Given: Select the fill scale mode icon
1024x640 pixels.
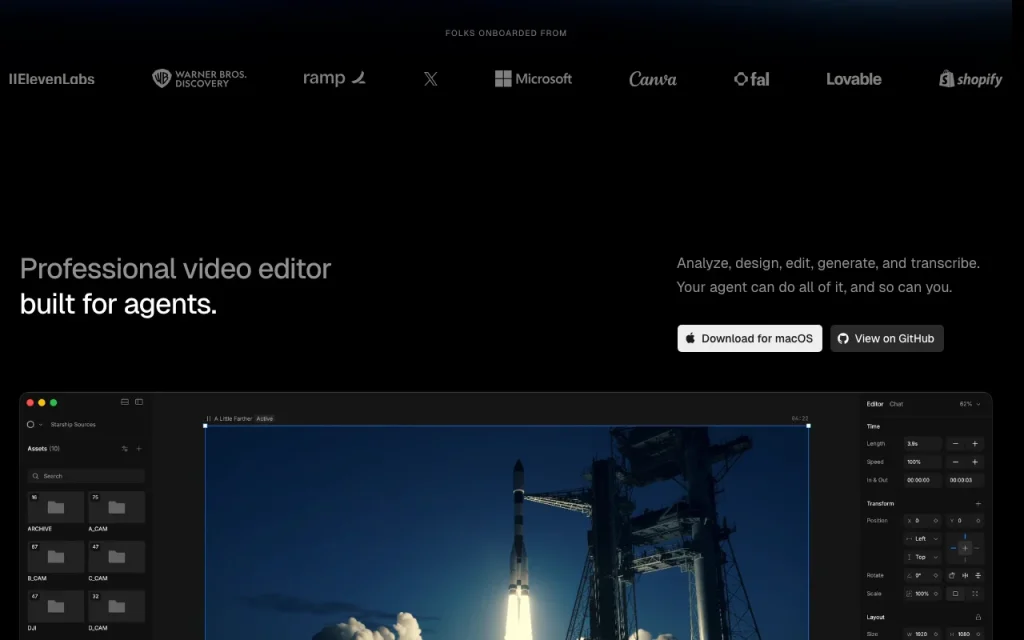Looking at the screenshot, I should pyautogui.click(x=975, y=594).
